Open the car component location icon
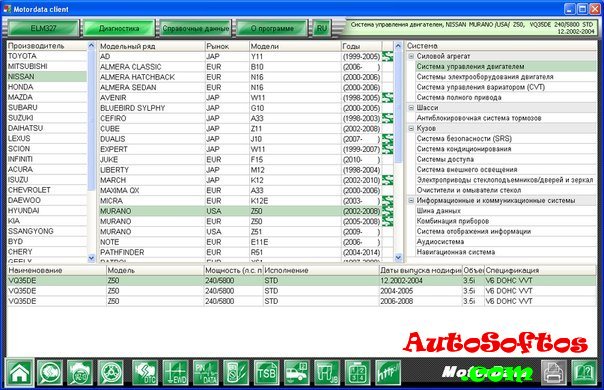 tap(297, 372)
